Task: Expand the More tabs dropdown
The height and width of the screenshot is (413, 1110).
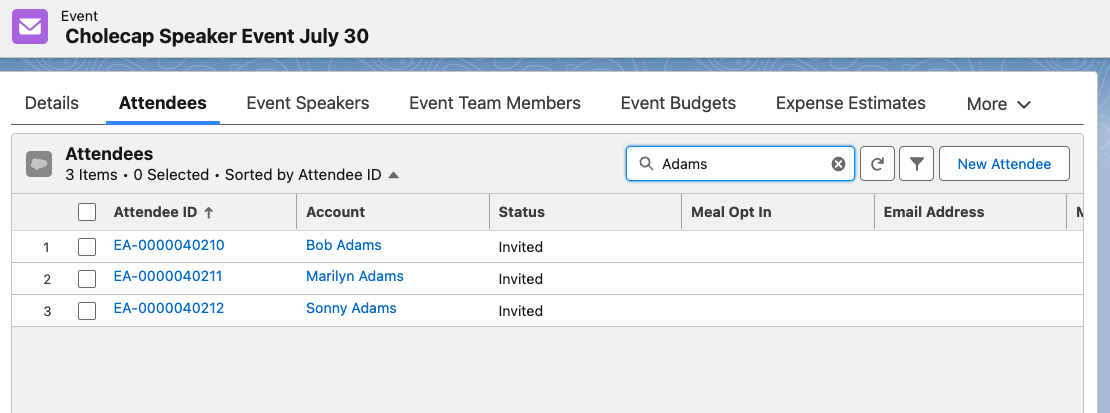Action: (998, 104)
